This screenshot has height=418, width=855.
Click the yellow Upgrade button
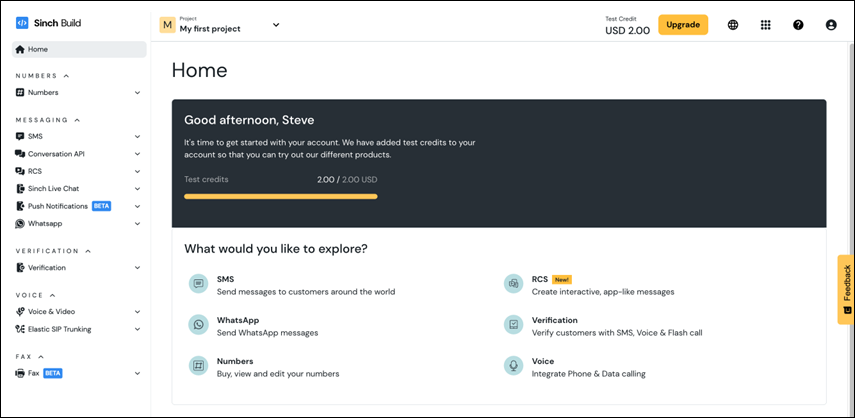click(683, 25)
